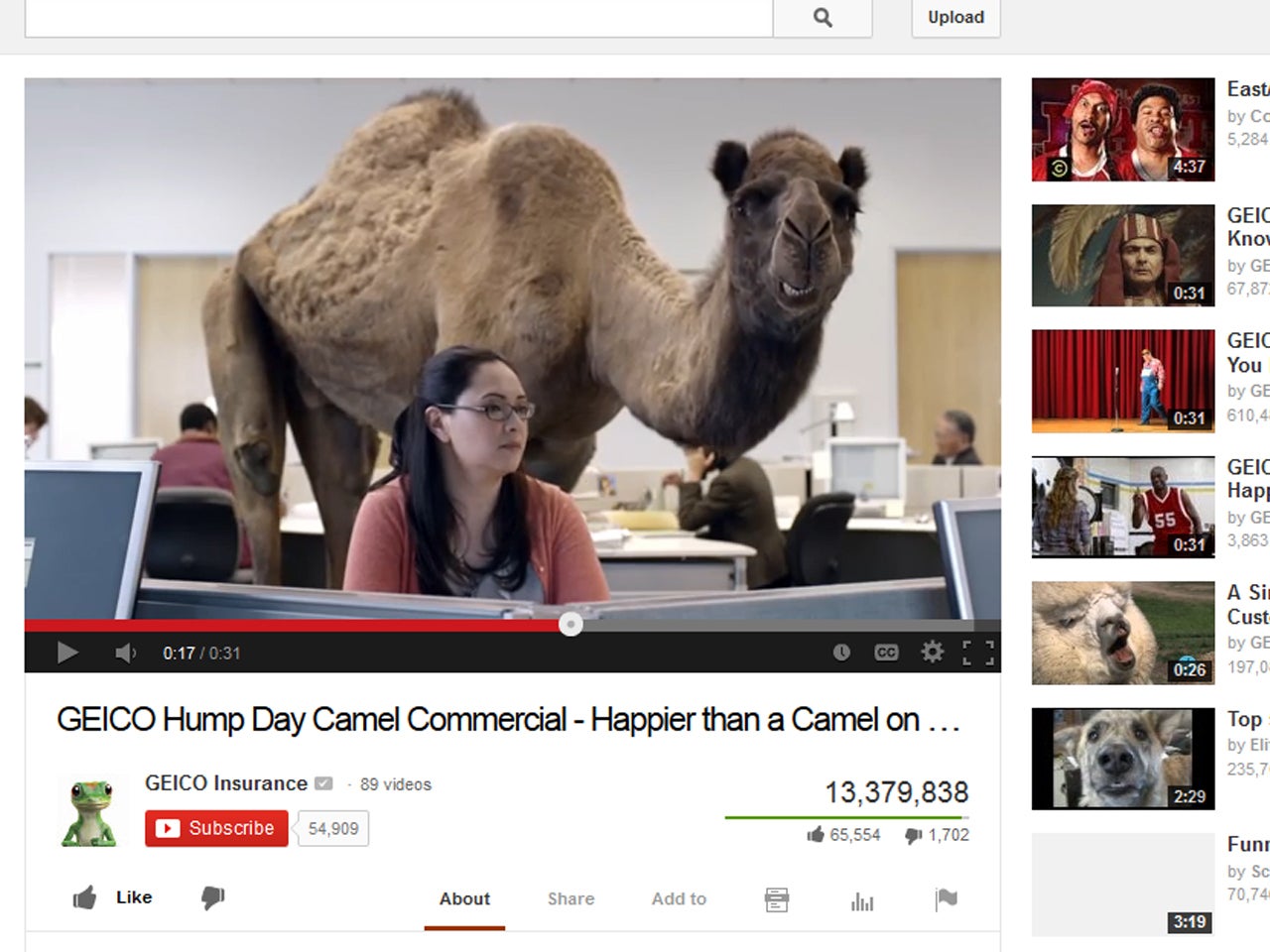Select the Share tab
Viewport: 1270px width, 952px height.
(x=571, y=898)
